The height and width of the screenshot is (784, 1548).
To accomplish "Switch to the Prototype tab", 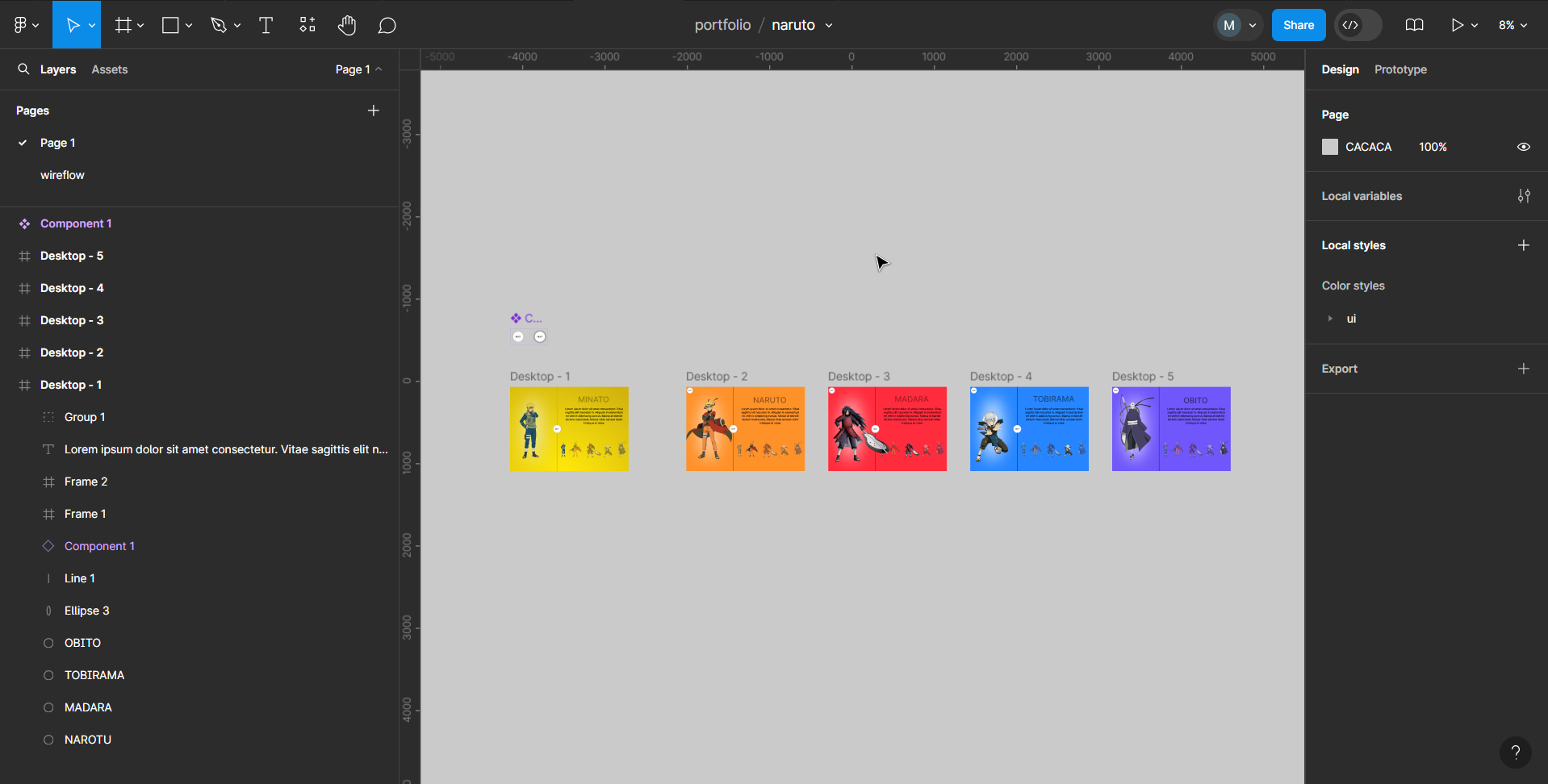I will pos(1400,69).
